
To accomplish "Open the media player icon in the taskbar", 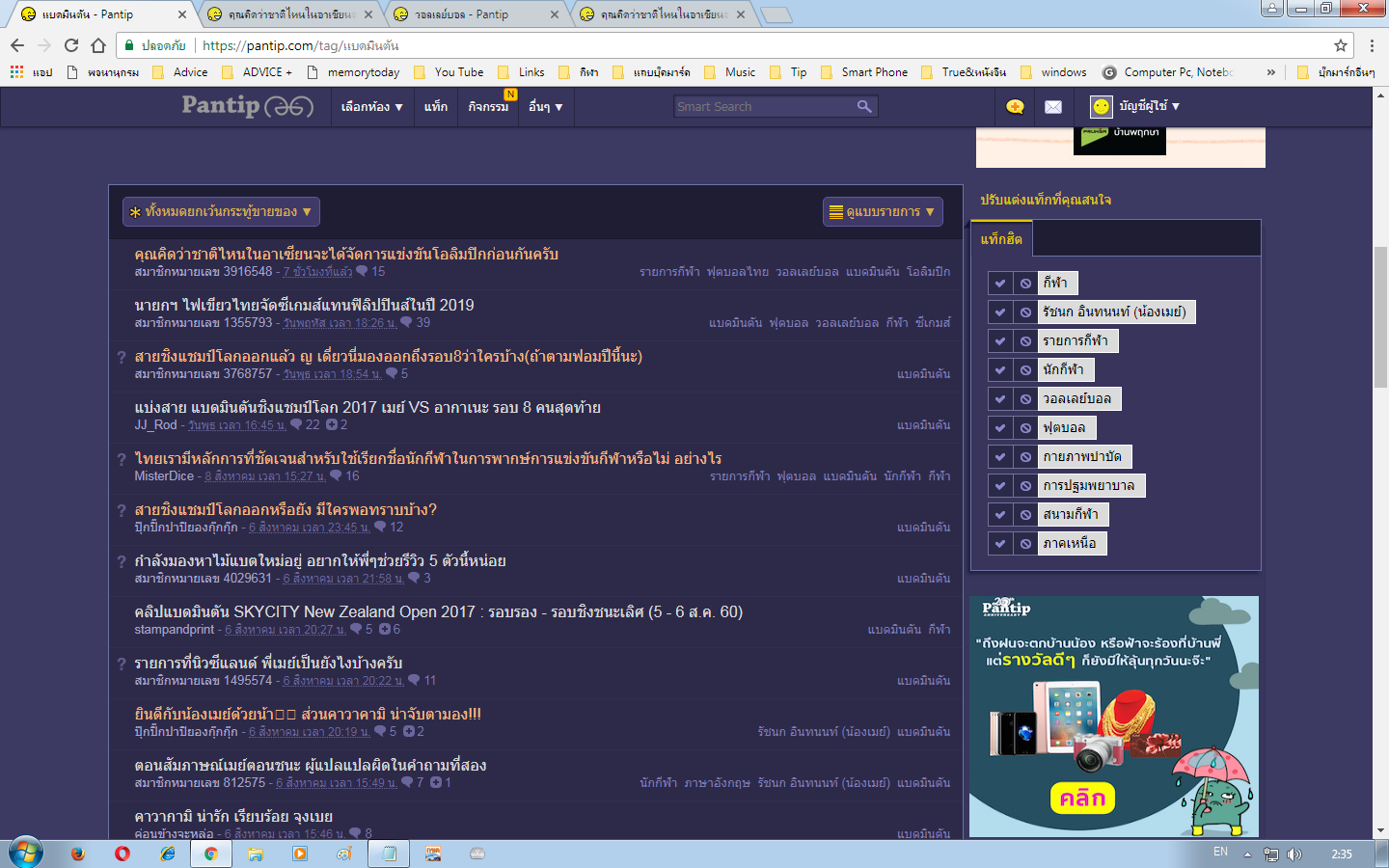I will point(300,854).
